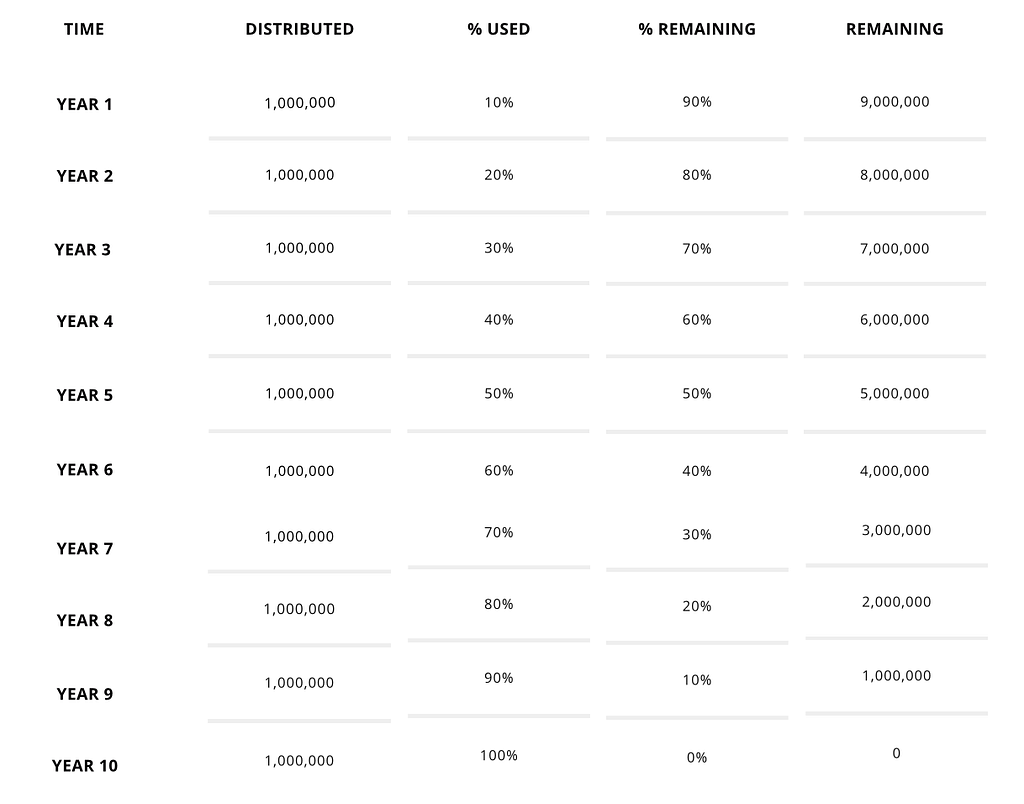Click Year 9 remaining value 1,000,000
Viewport: 1024px width, 804px height.
pos(897,676)
